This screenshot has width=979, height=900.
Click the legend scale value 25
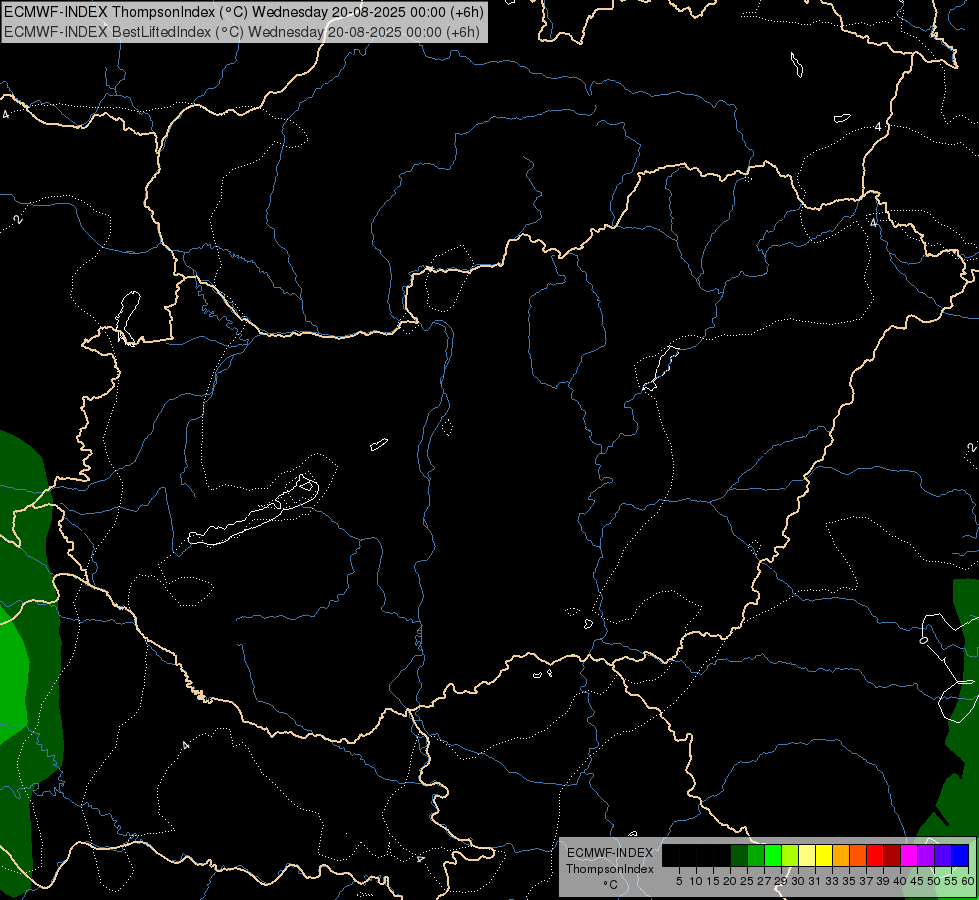[747, 881]
